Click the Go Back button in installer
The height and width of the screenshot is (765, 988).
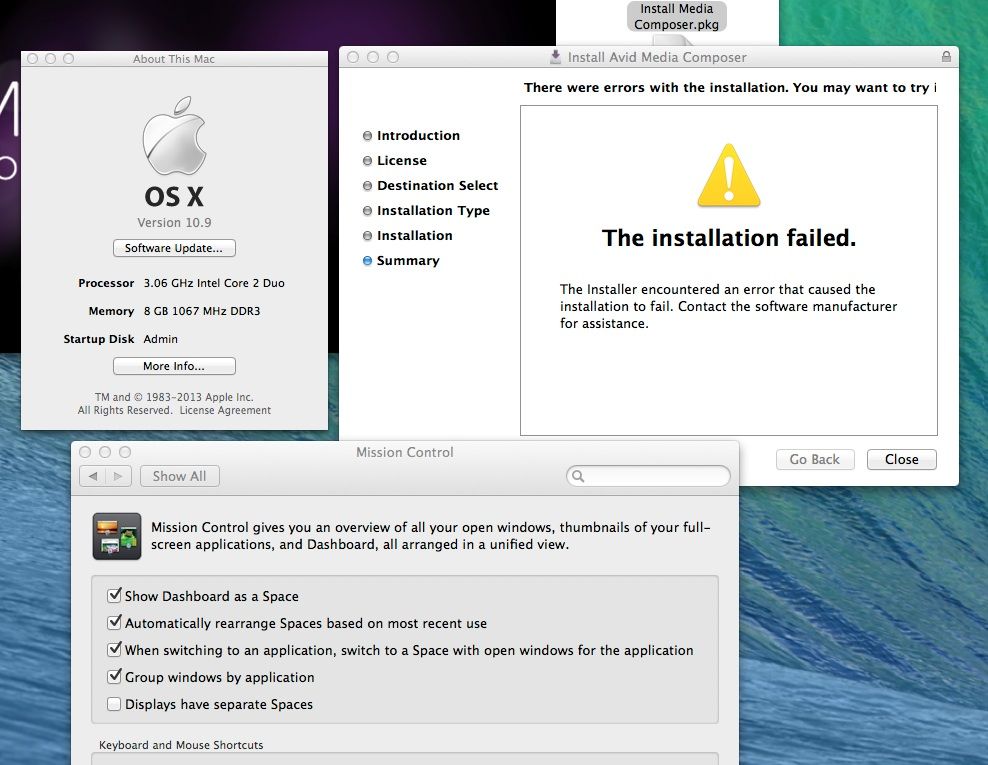coord(815,459)
